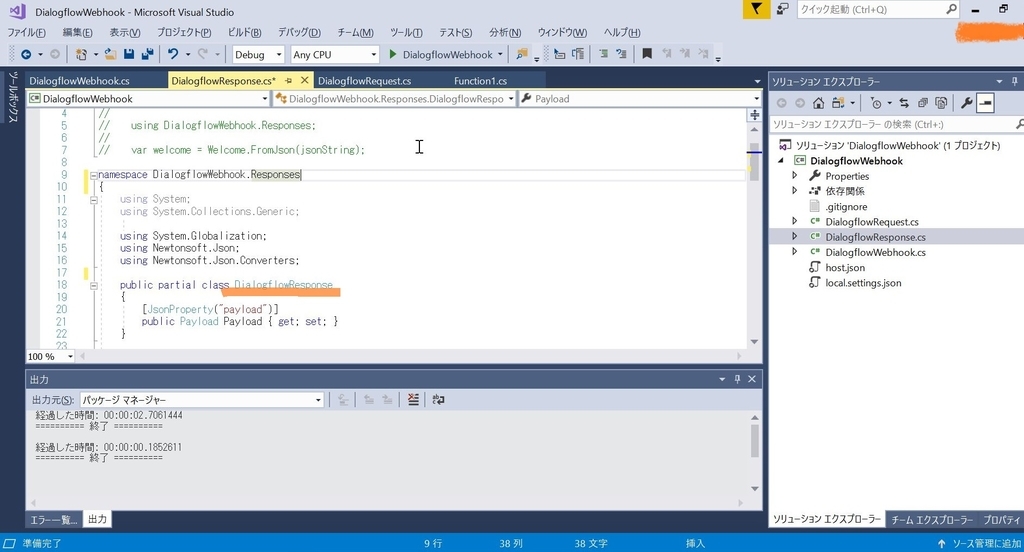Close the DialogflowResponse.cs tab
Viewport: 1024px width, 552px height.
point(304,80)
